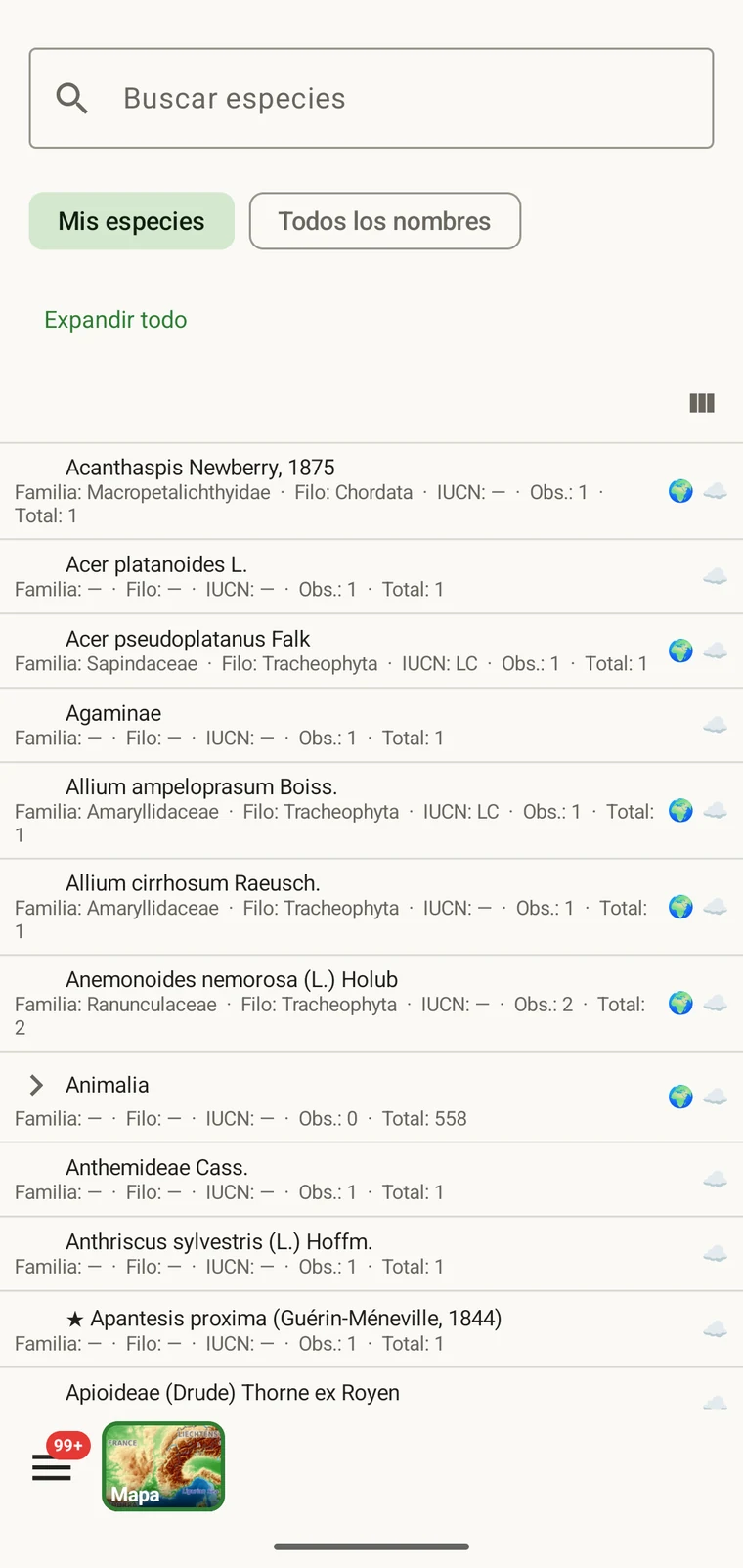Tap cloud icon for Apantesis proxima
The width and height of the screenshot is (743, 1568).
[716, 1329]
